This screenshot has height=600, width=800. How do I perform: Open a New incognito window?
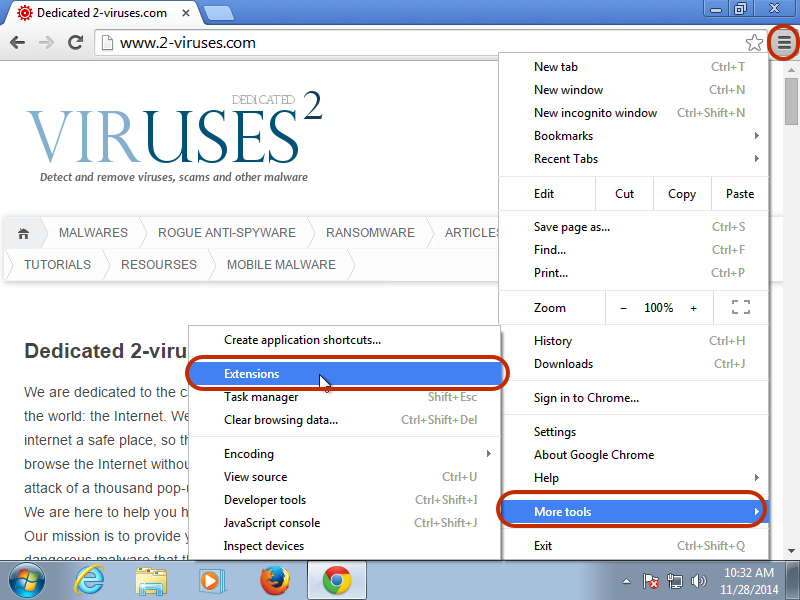point(634,113)
